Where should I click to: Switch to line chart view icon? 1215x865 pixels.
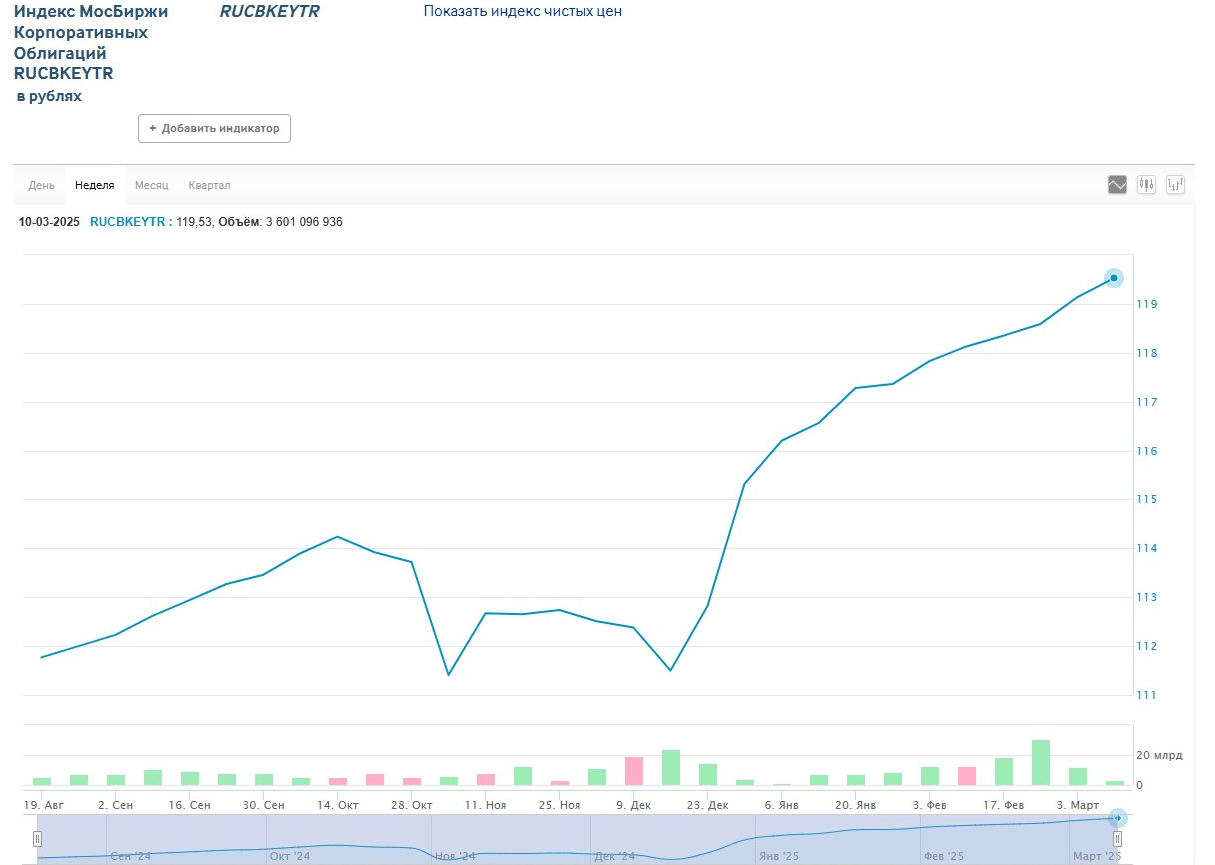pos(1117,185)
